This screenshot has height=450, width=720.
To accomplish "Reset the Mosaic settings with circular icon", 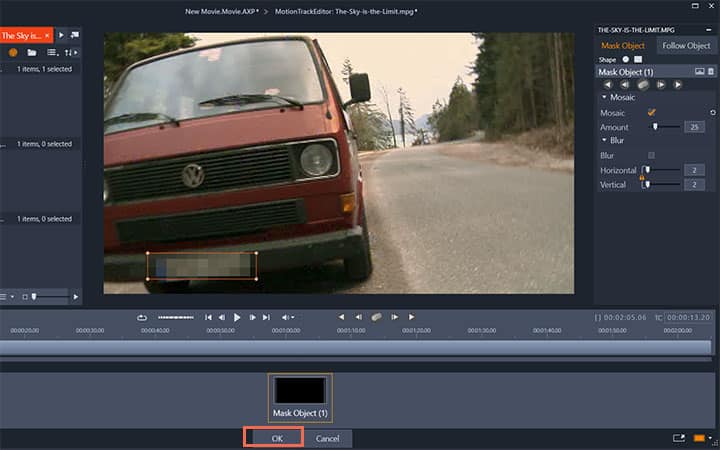I will (713, 112).
